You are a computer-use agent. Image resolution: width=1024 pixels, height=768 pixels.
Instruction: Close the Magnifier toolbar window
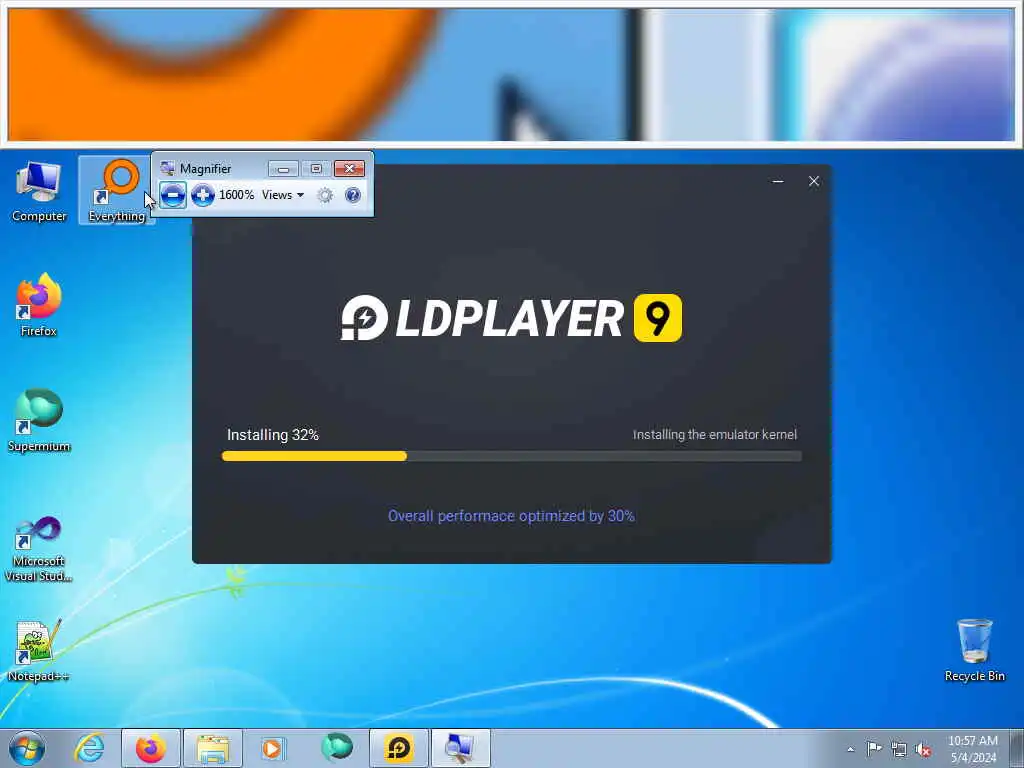[349, 169]
